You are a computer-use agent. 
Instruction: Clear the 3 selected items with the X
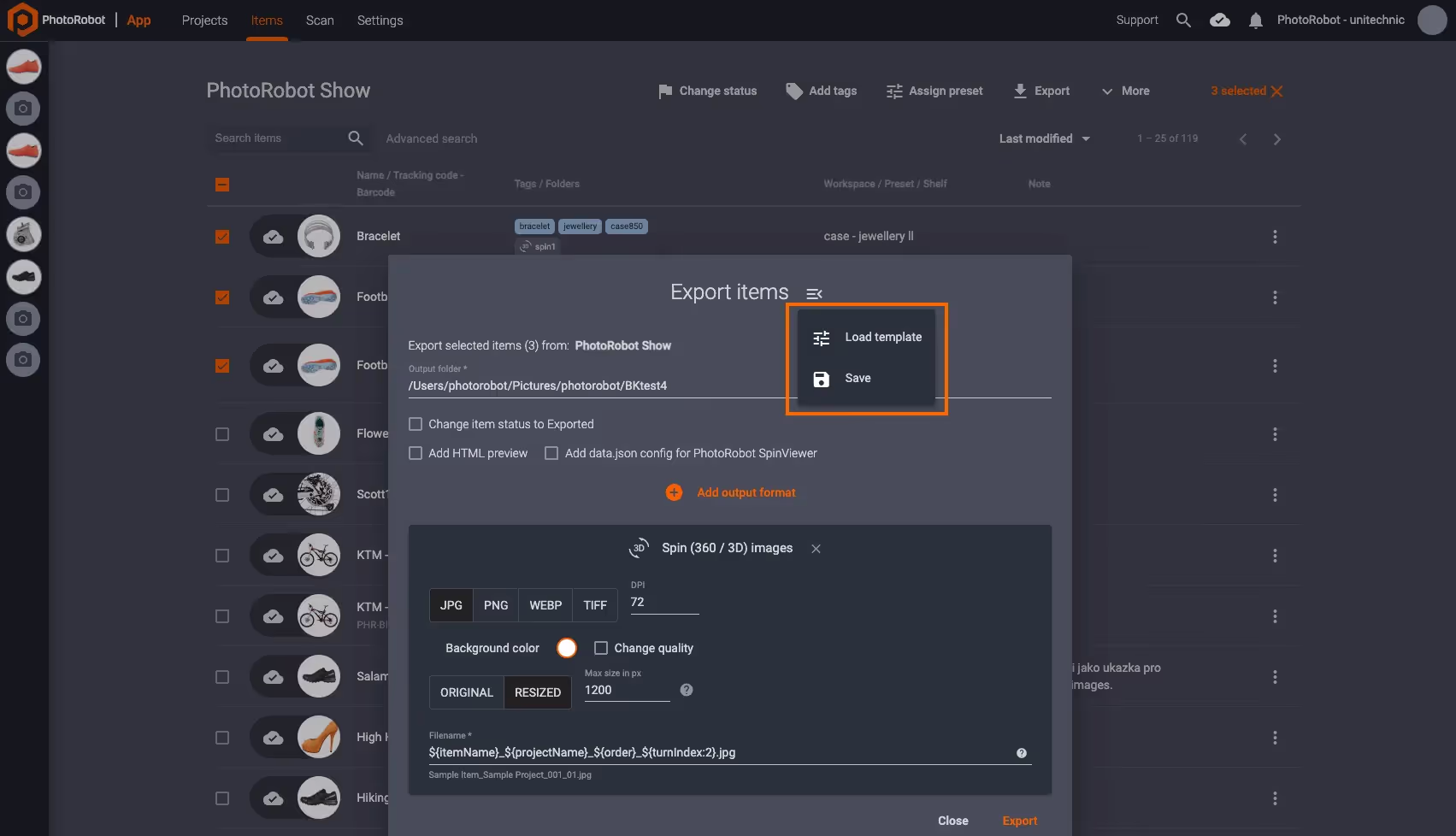(1276, 91)
